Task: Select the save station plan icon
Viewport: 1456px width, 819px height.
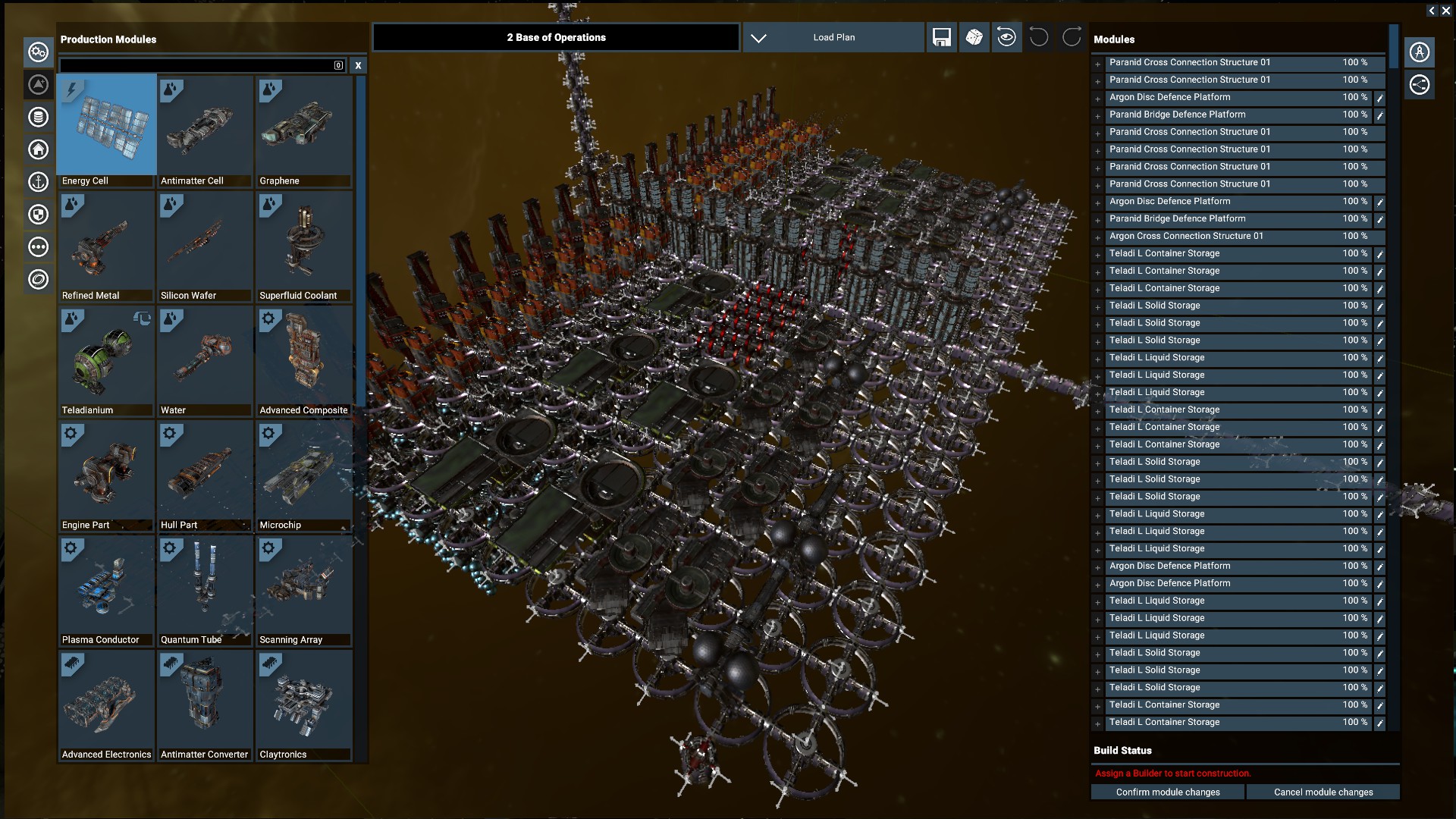Action: coord(940,37)
